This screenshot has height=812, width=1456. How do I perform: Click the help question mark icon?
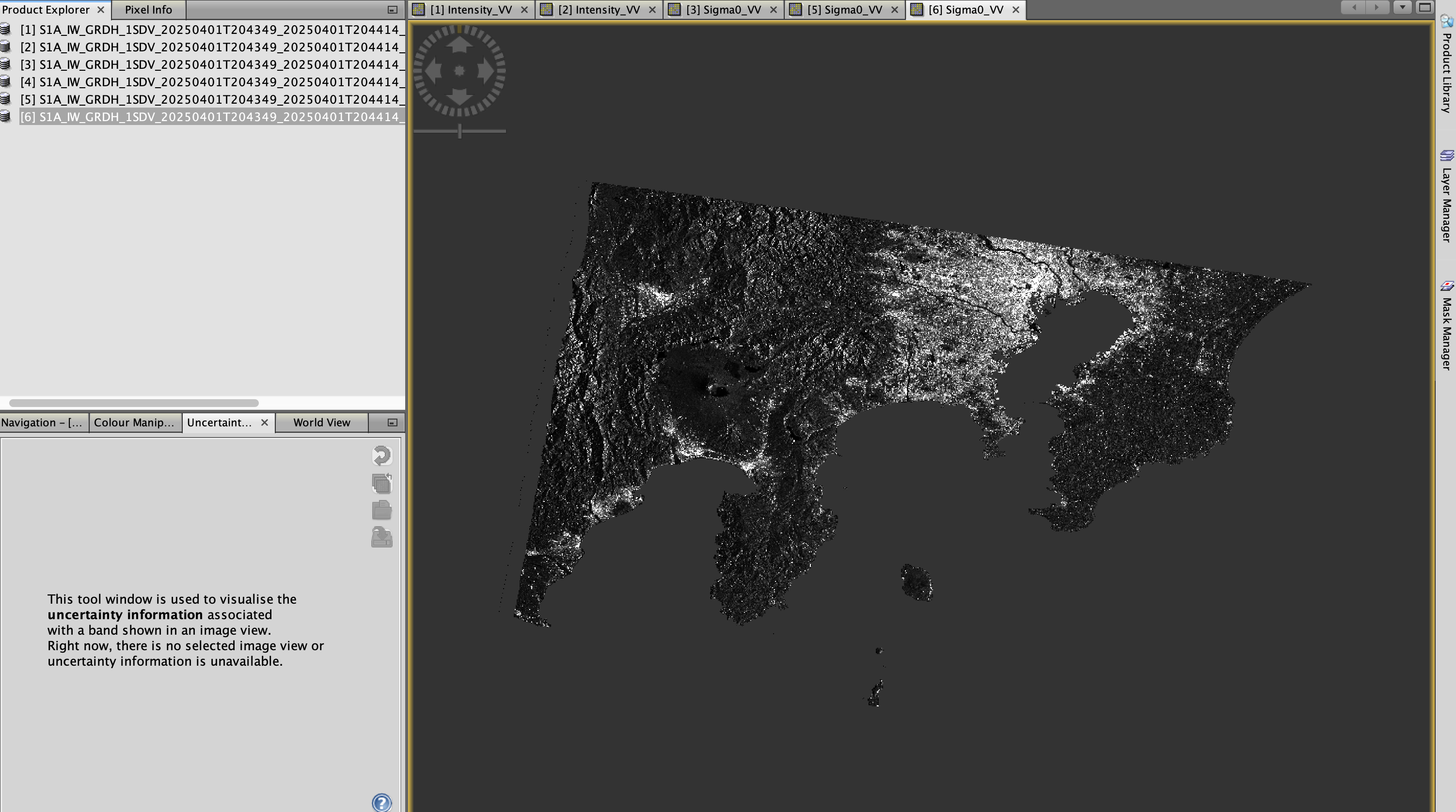click(381, 802)
